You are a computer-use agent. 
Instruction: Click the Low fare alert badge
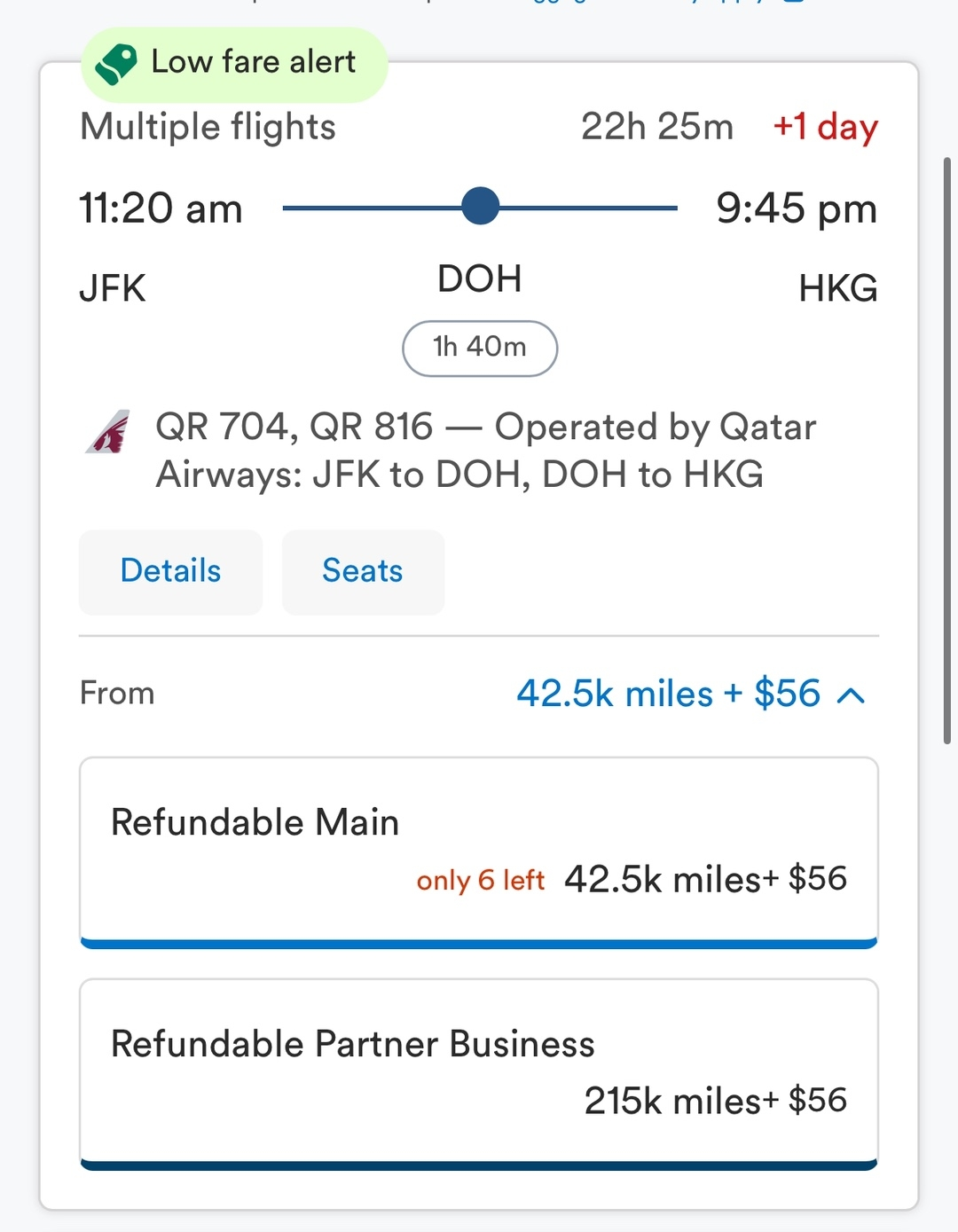(x=234, y=64)
